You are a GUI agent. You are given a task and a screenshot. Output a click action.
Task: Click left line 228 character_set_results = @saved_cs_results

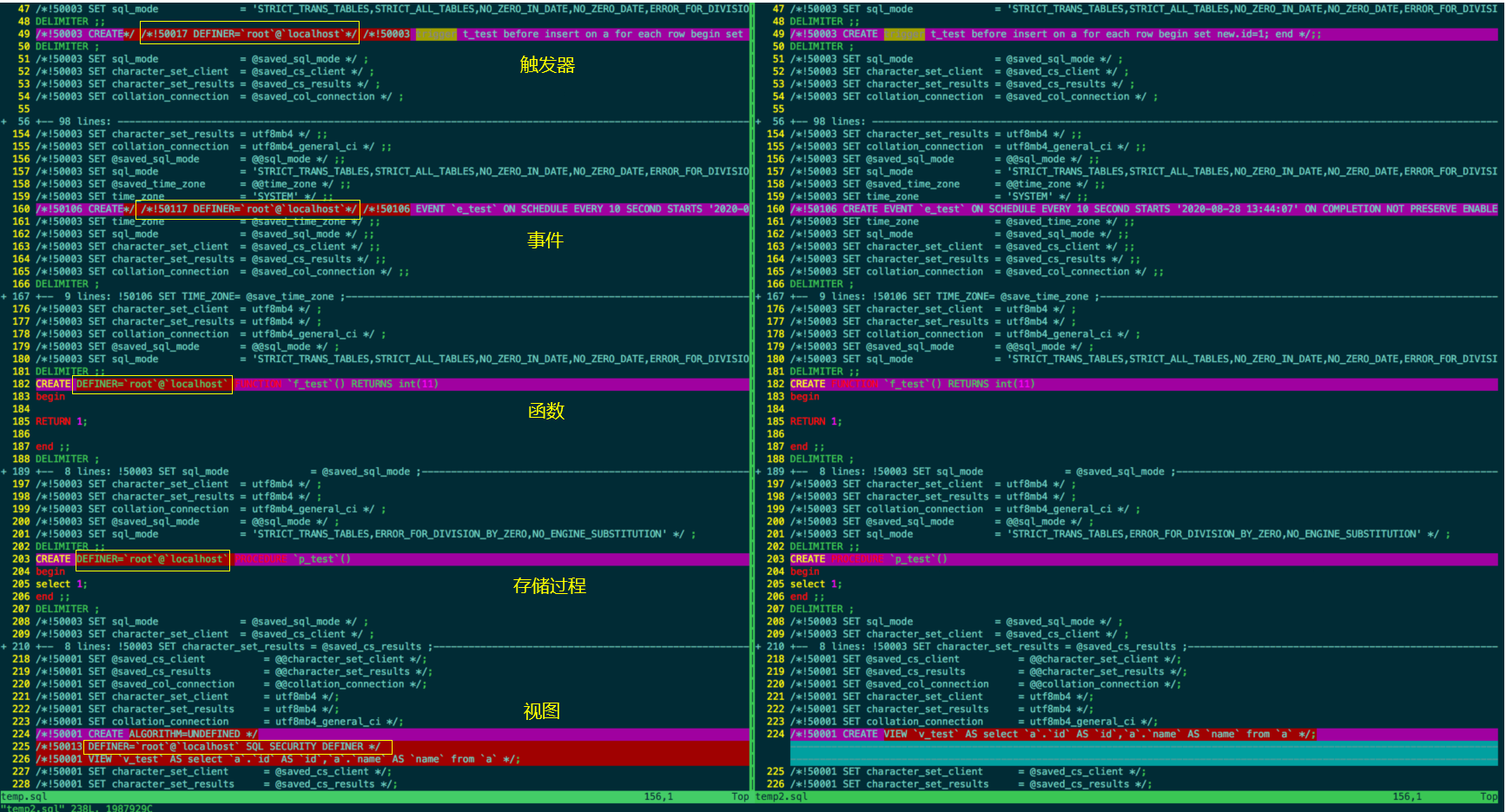coord(216,784)
